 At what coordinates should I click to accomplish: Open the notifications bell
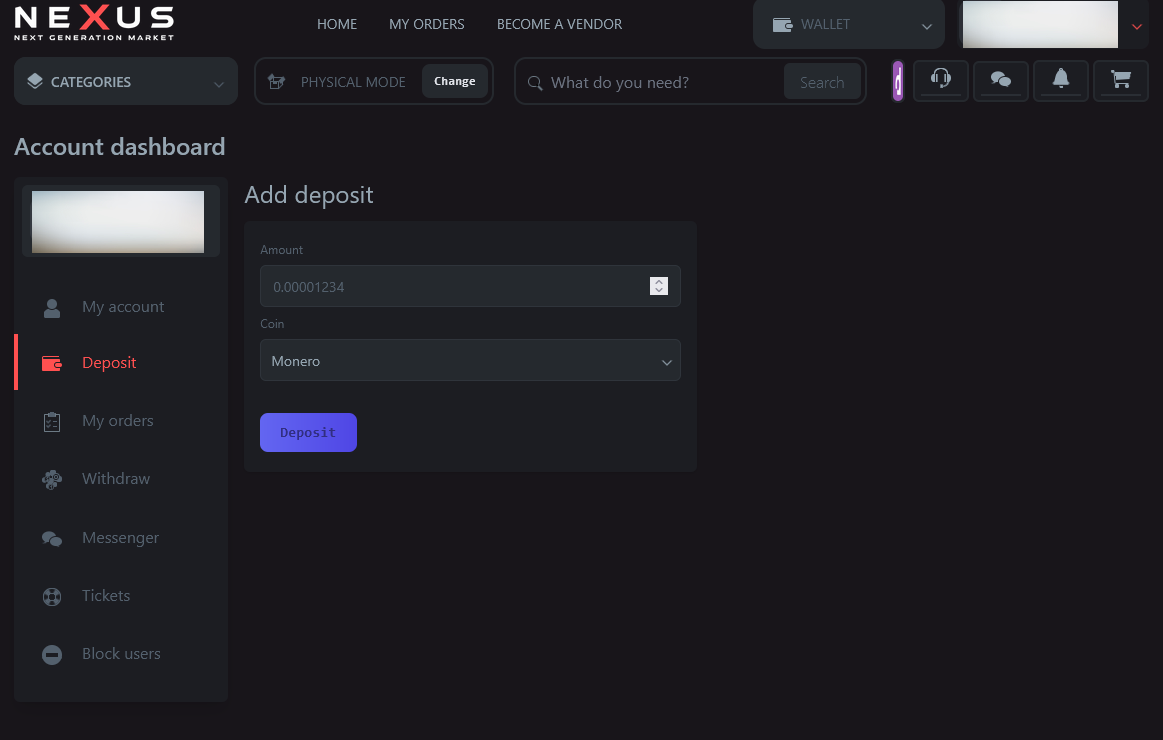point(1061,80)
